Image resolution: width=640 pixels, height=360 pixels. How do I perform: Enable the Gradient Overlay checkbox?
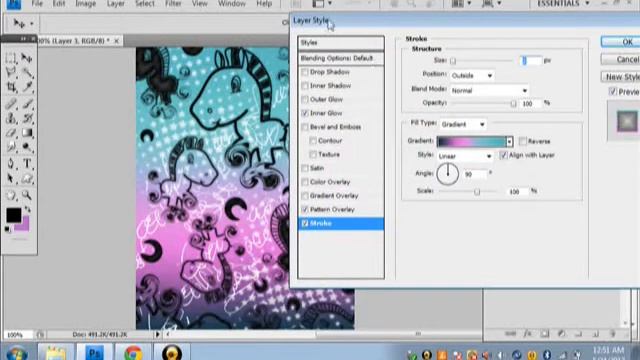[x=305, y=196]
